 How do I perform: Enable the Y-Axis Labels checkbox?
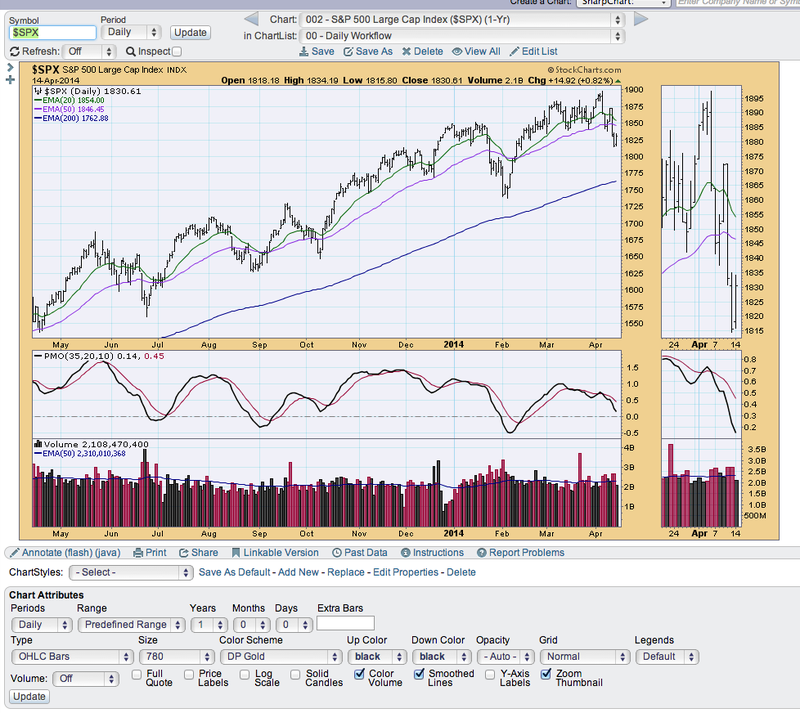(490, 675)
